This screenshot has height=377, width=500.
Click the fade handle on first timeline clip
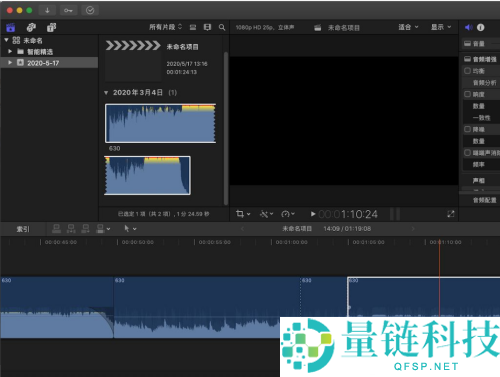pyautogui.click(x=90, y=308)
